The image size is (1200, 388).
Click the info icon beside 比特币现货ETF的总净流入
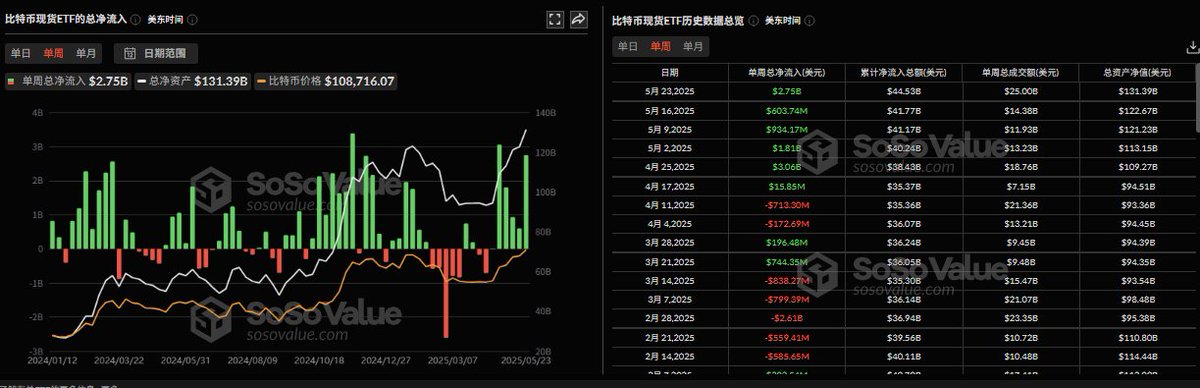[137, 19]
